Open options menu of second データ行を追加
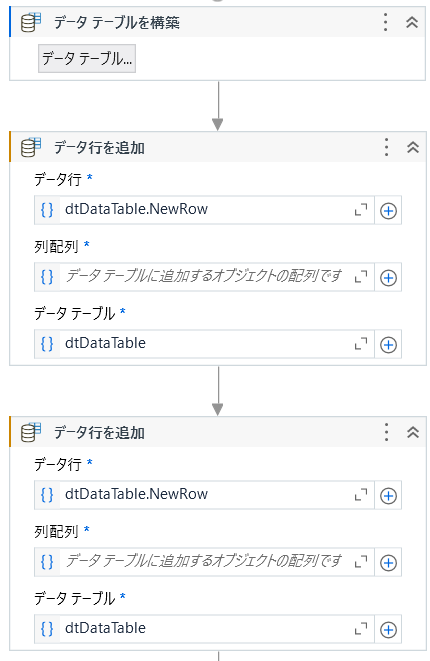This screenshot has height=661, width=430. tap(386, 432)
